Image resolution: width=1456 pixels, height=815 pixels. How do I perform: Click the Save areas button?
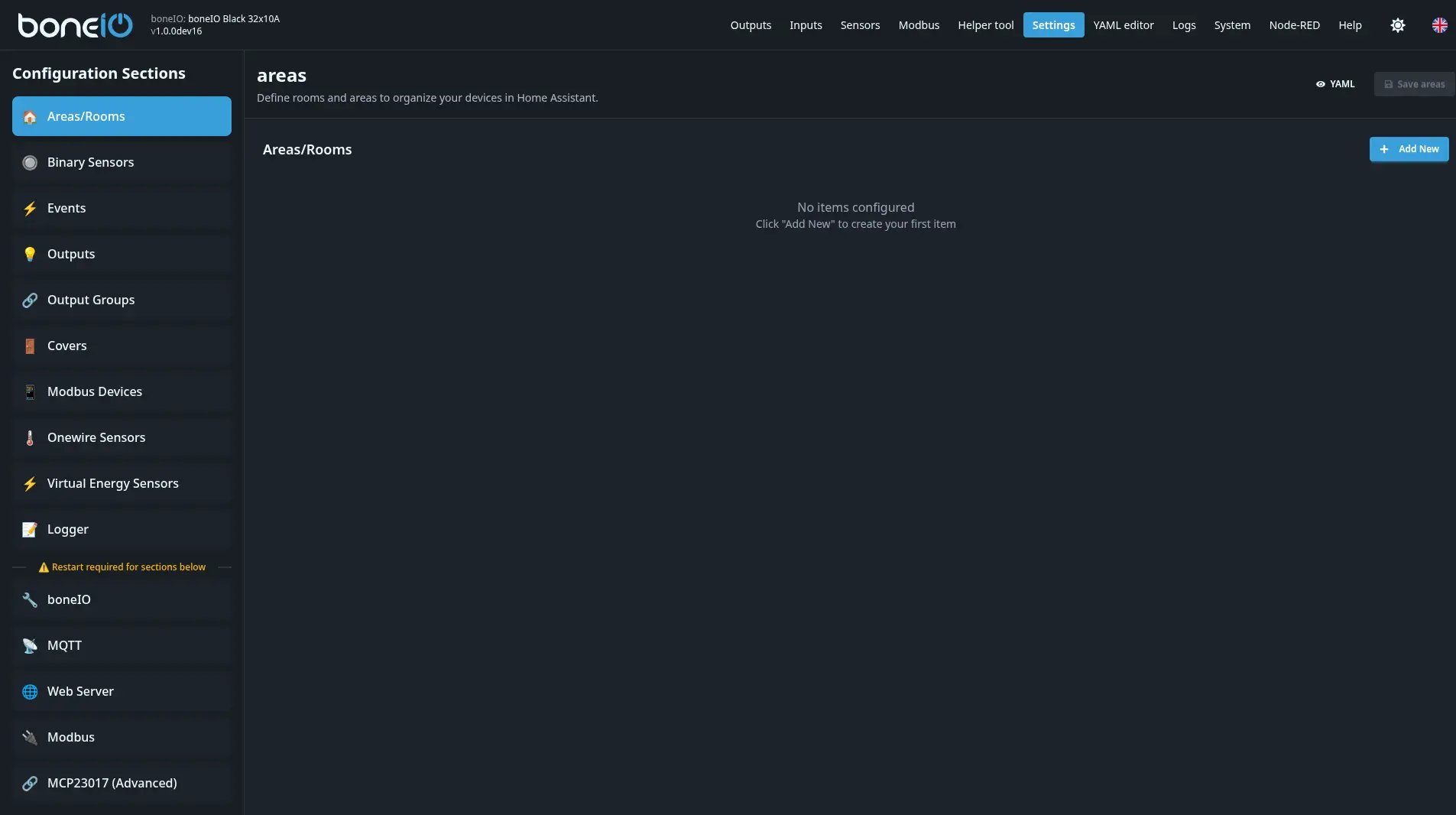point(1413,84)
